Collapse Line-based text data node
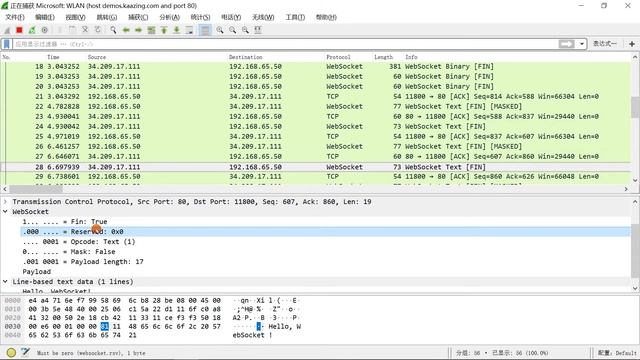The image size is (640, 360). click(5, 282)
